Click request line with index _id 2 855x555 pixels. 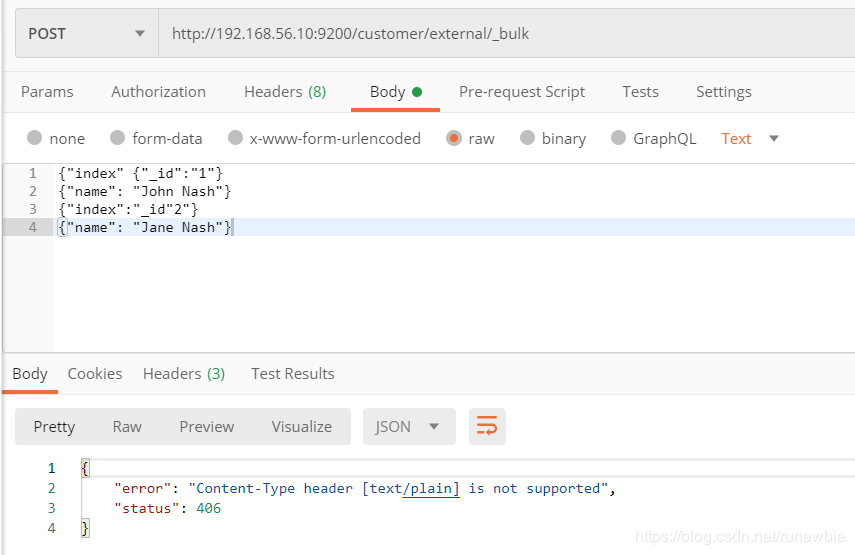coord(128,209)
